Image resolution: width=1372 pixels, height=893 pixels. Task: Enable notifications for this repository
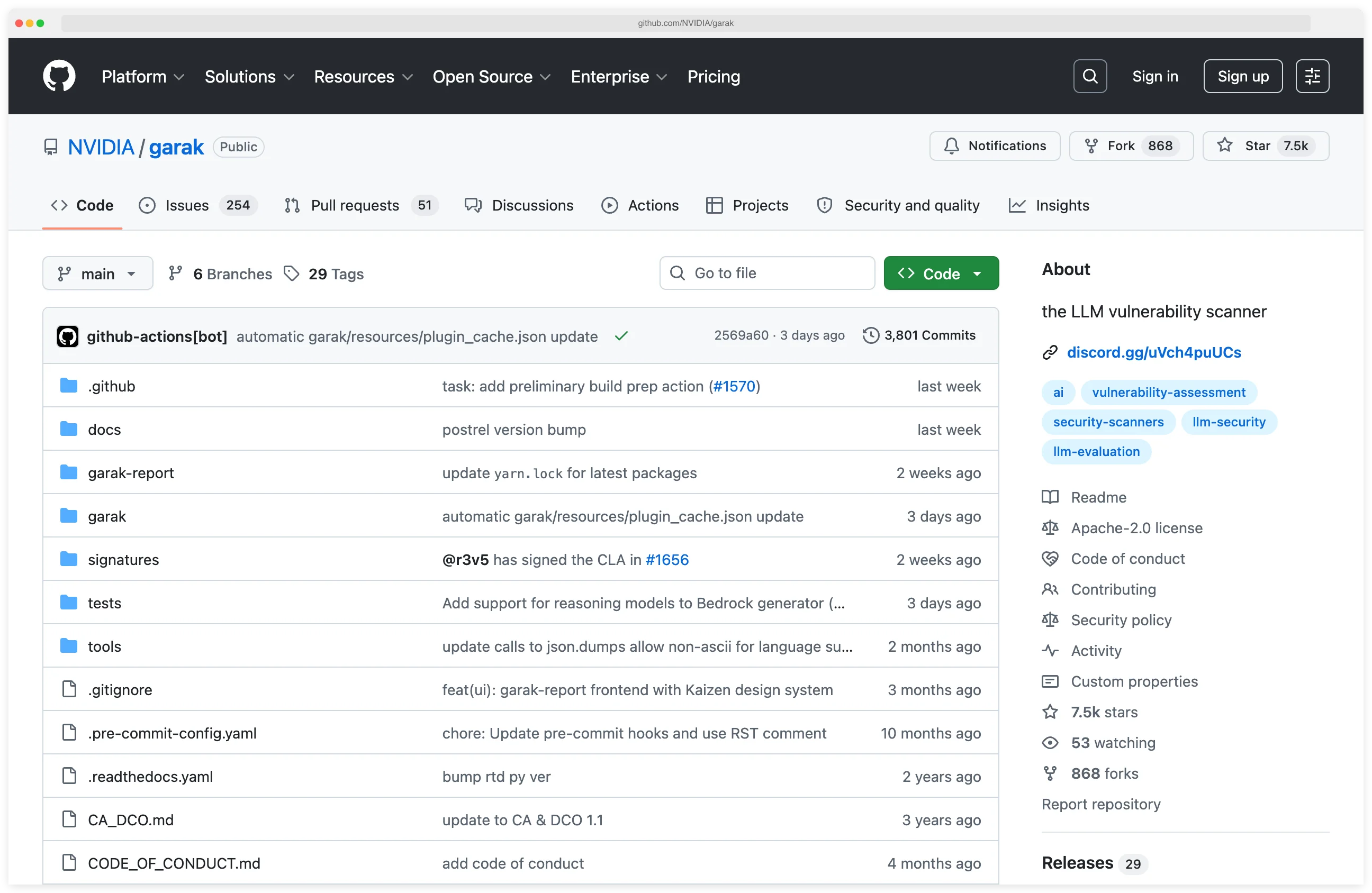(995, 146)
